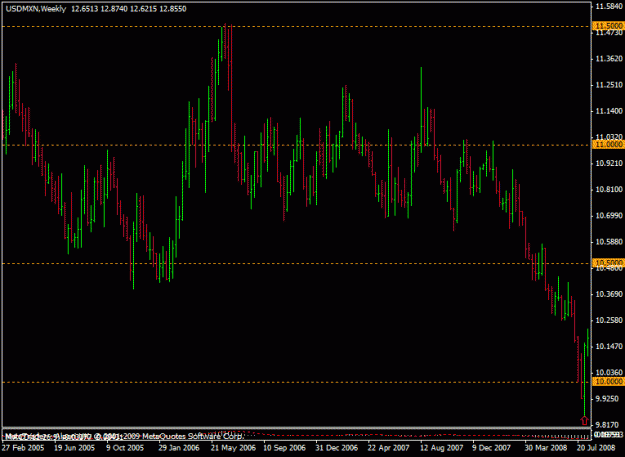Click the 19 Jun 2005 date label
The width and height of the screenshot is (625, 457).
(75, 448)
